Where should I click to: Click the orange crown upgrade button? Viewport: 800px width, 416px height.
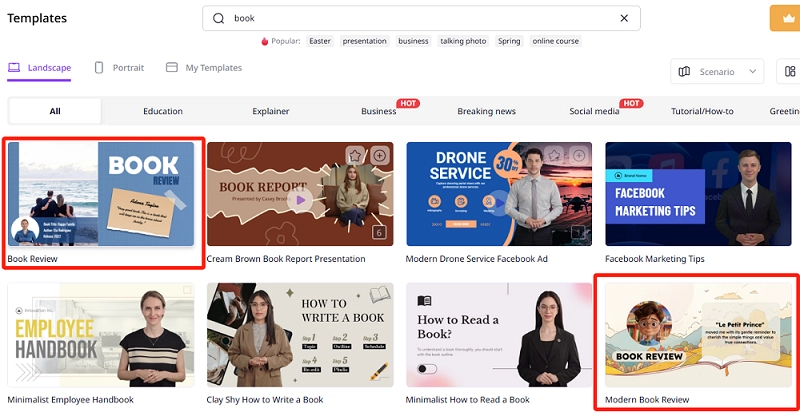pos(783,18)
